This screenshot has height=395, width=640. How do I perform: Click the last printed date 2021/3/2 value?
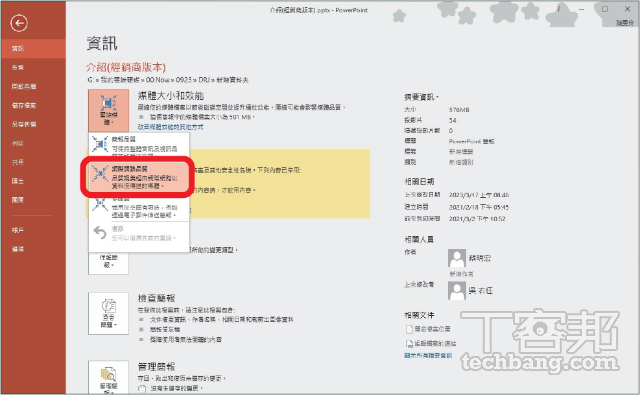click(477, 219)
